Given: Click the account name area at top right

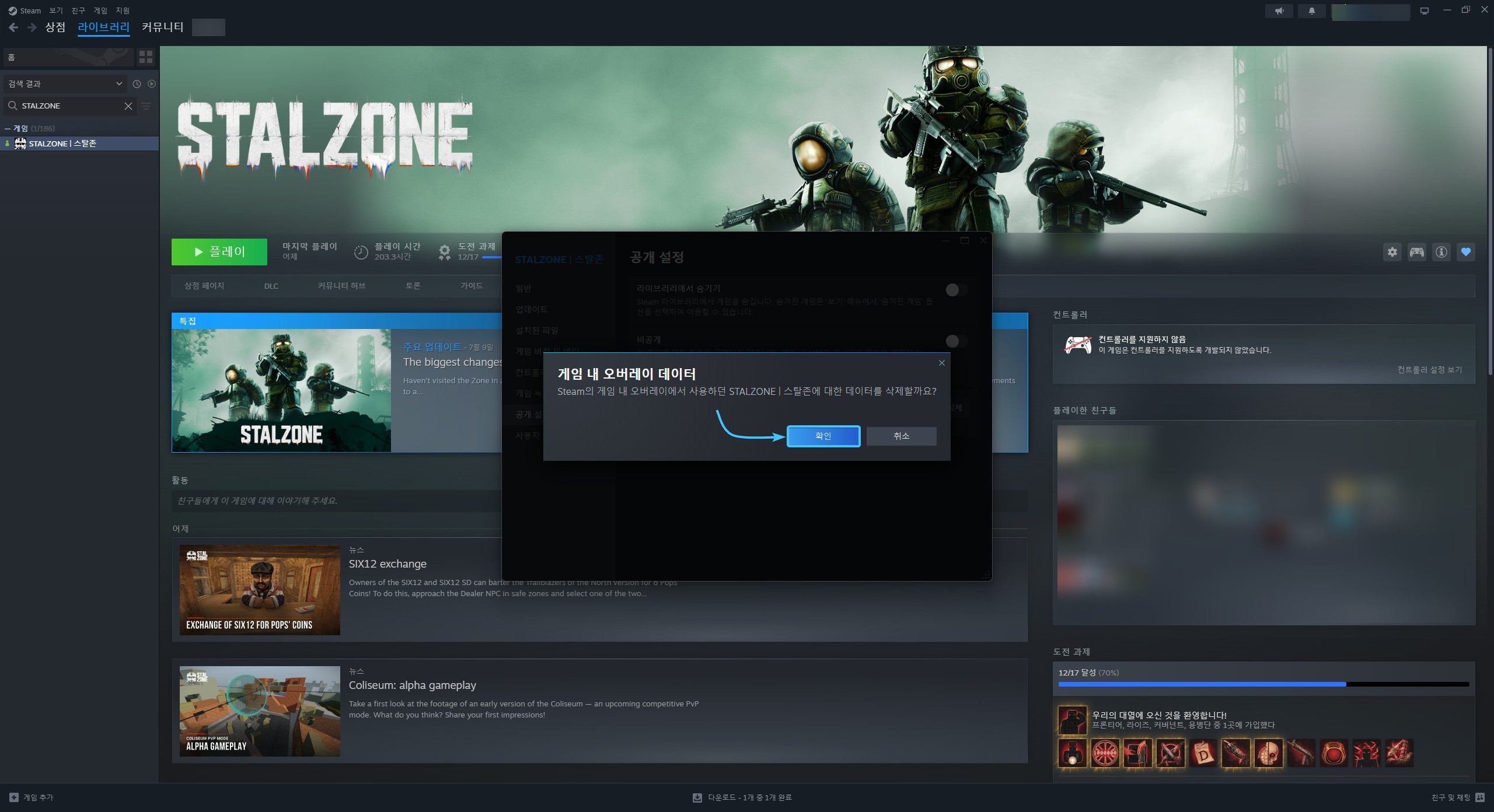Looking at the screenshot, I should pyautogui.click(x=1370, y=12).
